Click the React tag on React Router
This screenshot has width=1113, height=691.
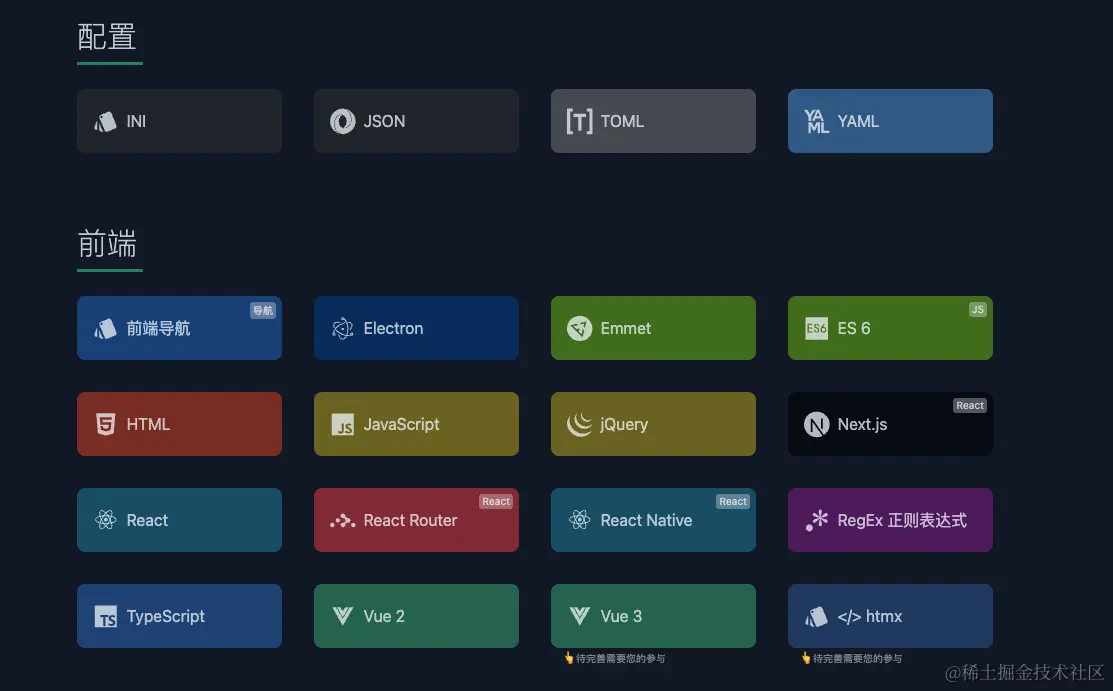pyautogui.click(x=495, y=501)
